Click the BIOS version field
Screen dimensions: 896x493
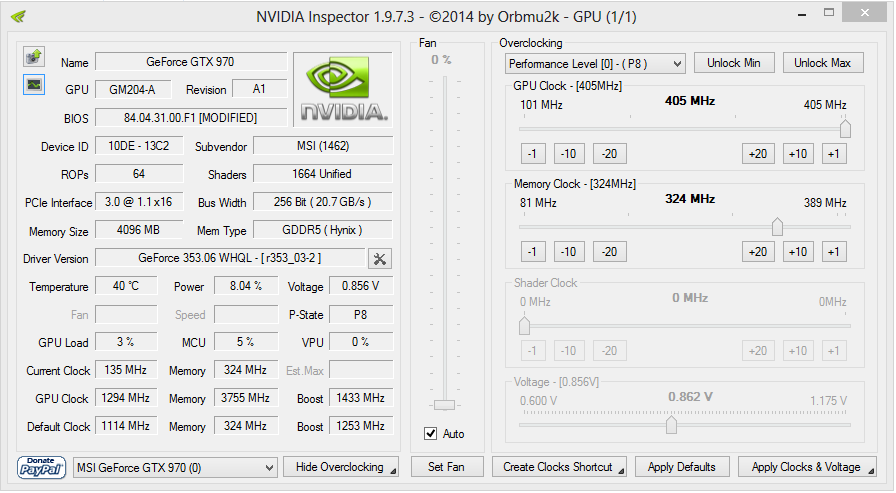(x=191, y=118)
